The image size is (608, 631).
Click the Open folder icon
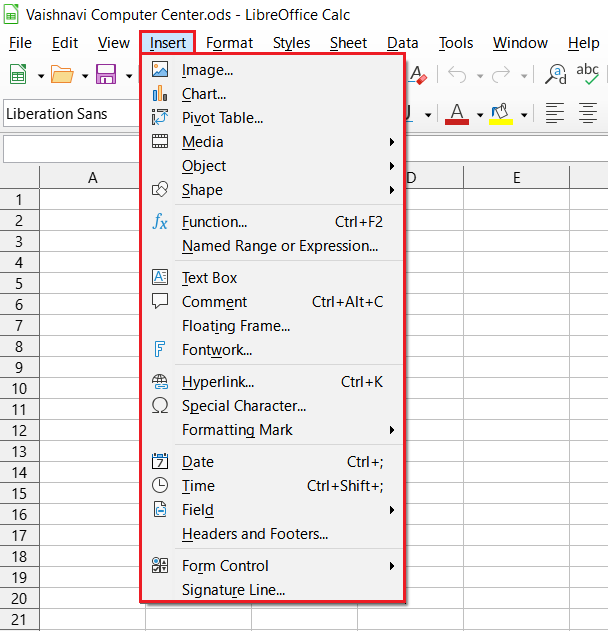pos(62,74)
